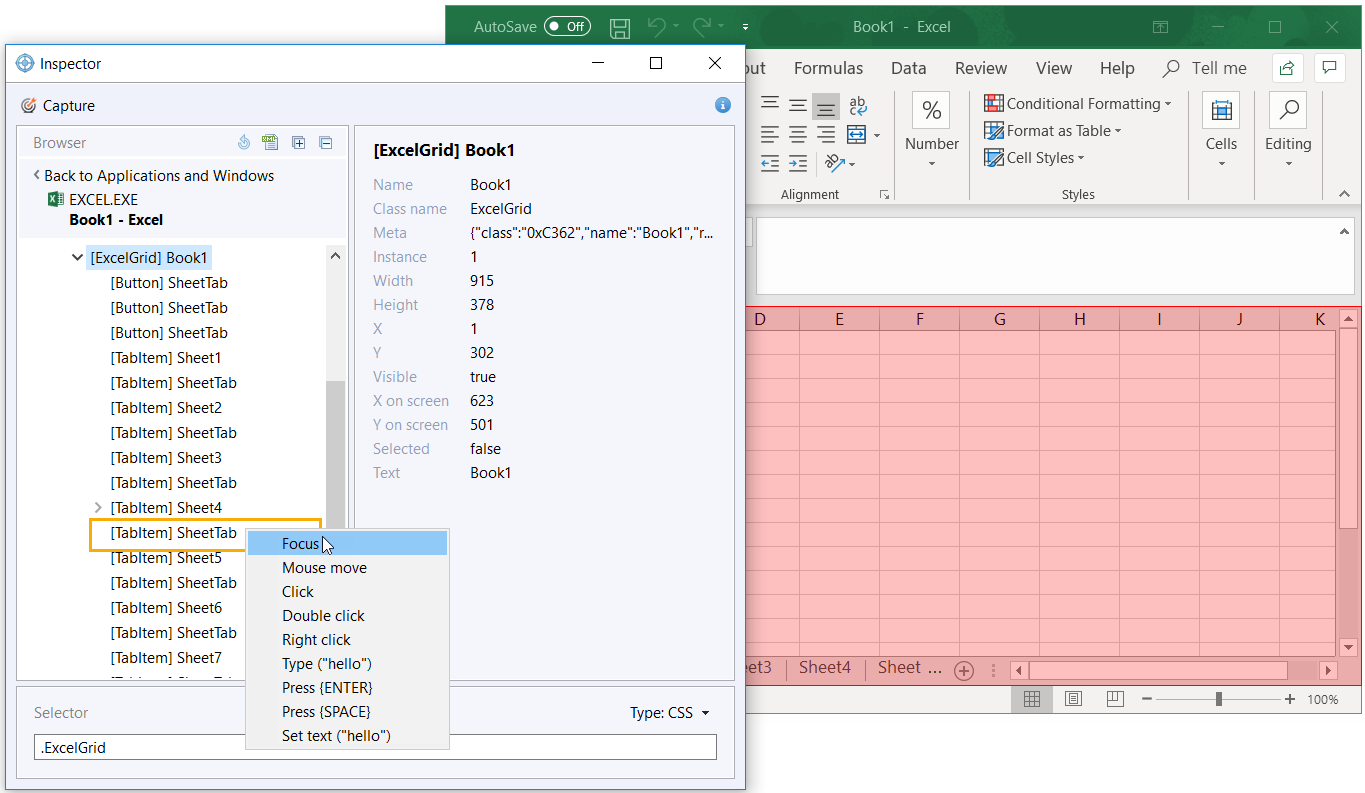This screenshot has width=1365, height=793.
Task: Click the XML export icon in Browser panel
Action: 270,142
